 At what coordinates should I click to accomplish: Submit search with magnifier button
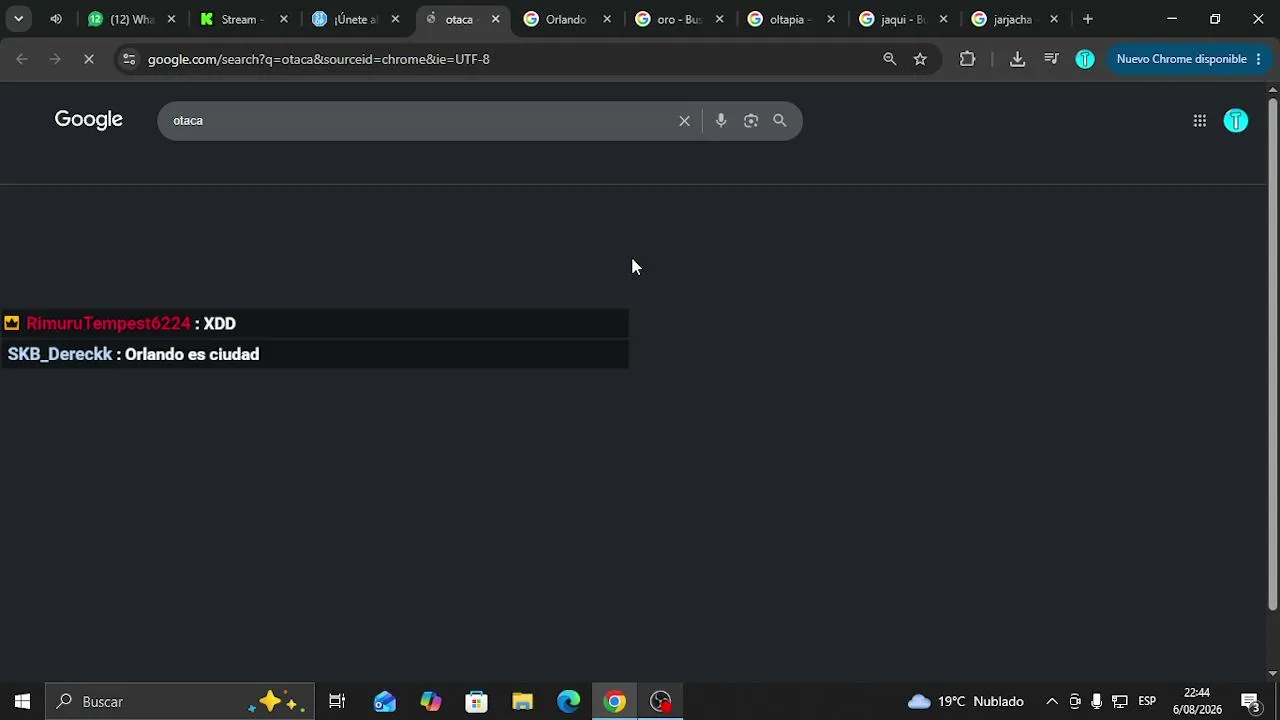click(x=780, y=120)
